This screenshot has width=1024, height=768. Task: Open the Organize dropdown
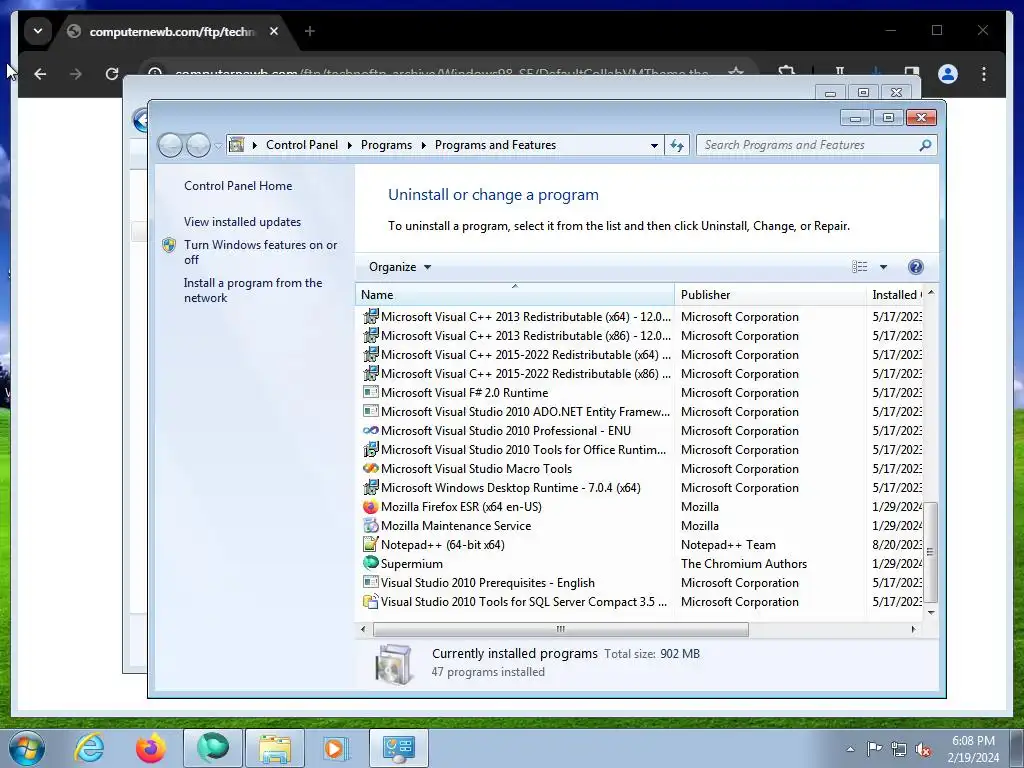[x=400, y=266]
